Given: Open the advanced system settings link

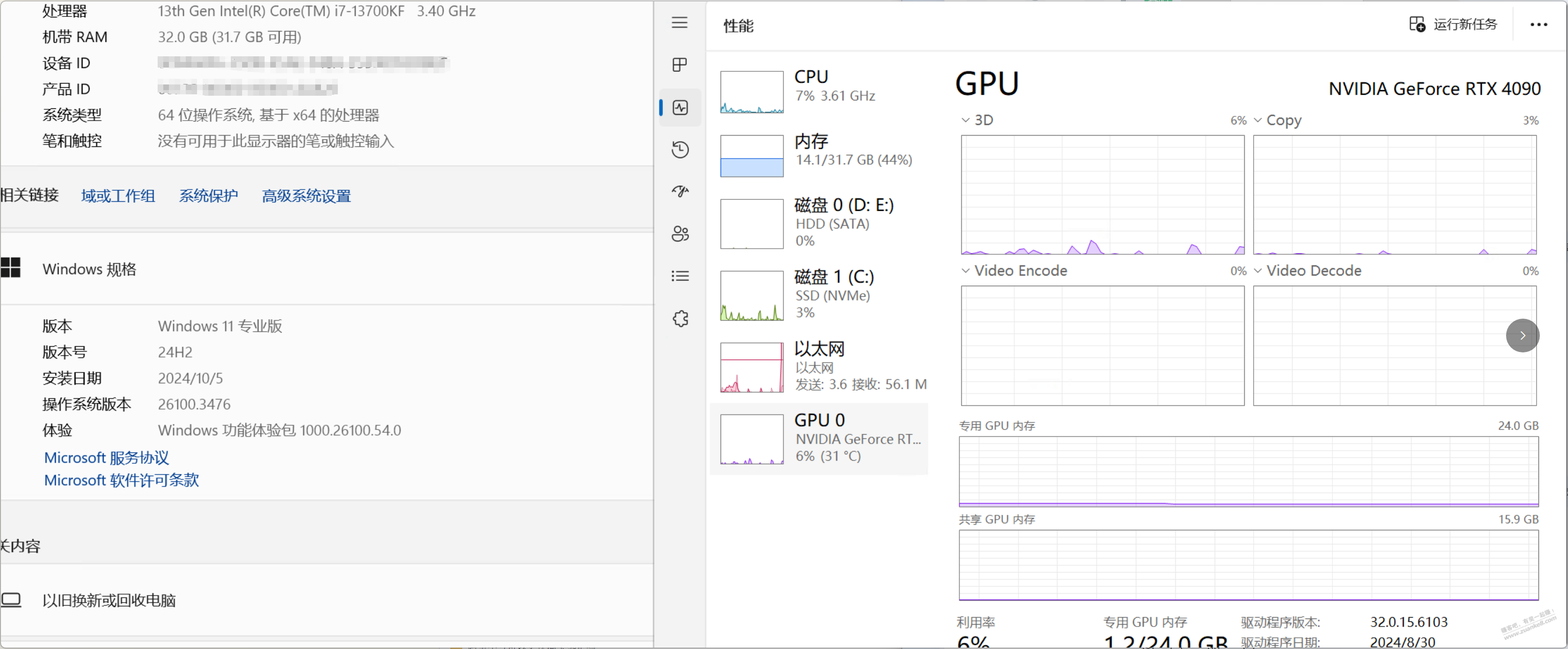Looking at the screenshot, I should (x=306, y=196).
